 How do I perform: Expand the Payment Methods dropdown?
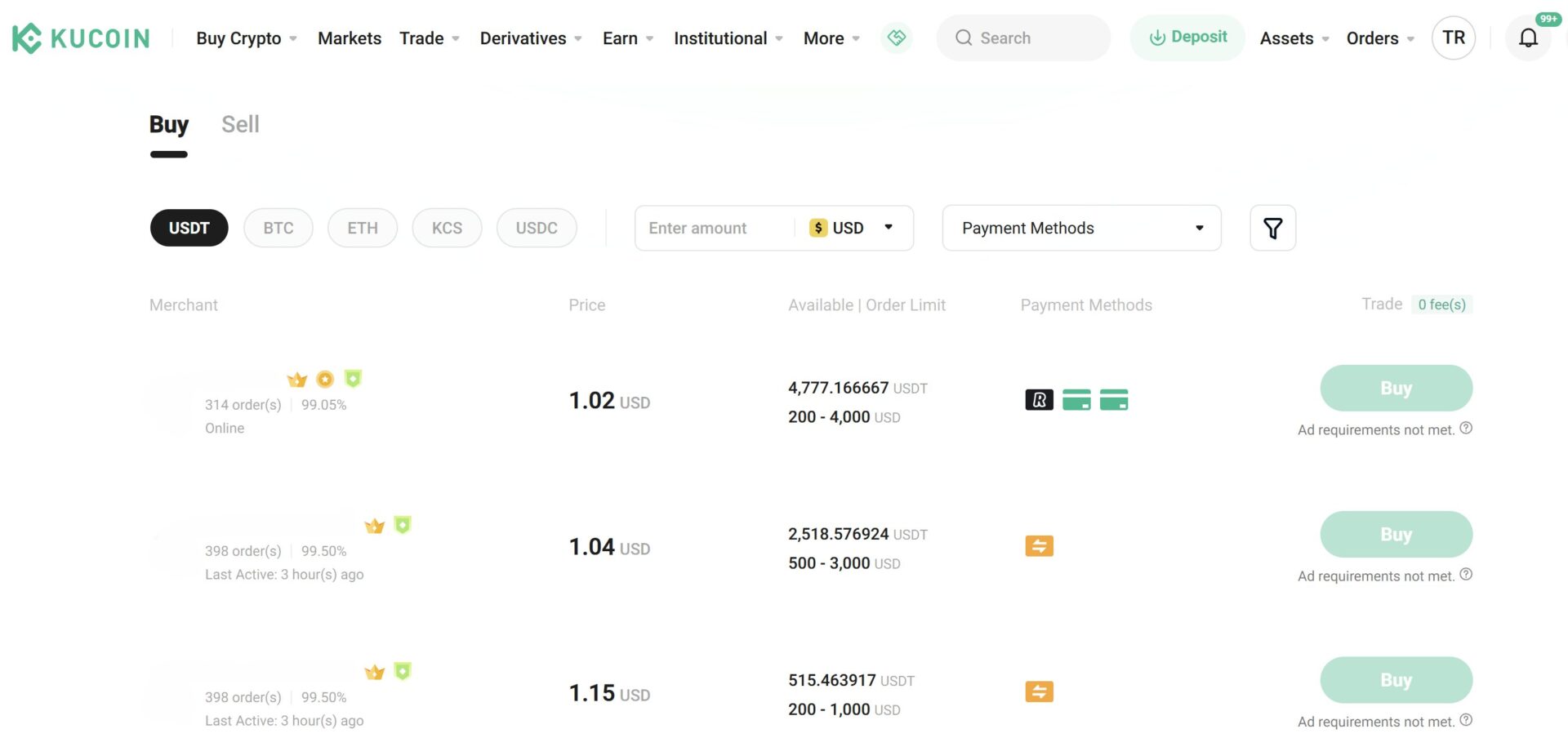click(x=1080, y=228)
